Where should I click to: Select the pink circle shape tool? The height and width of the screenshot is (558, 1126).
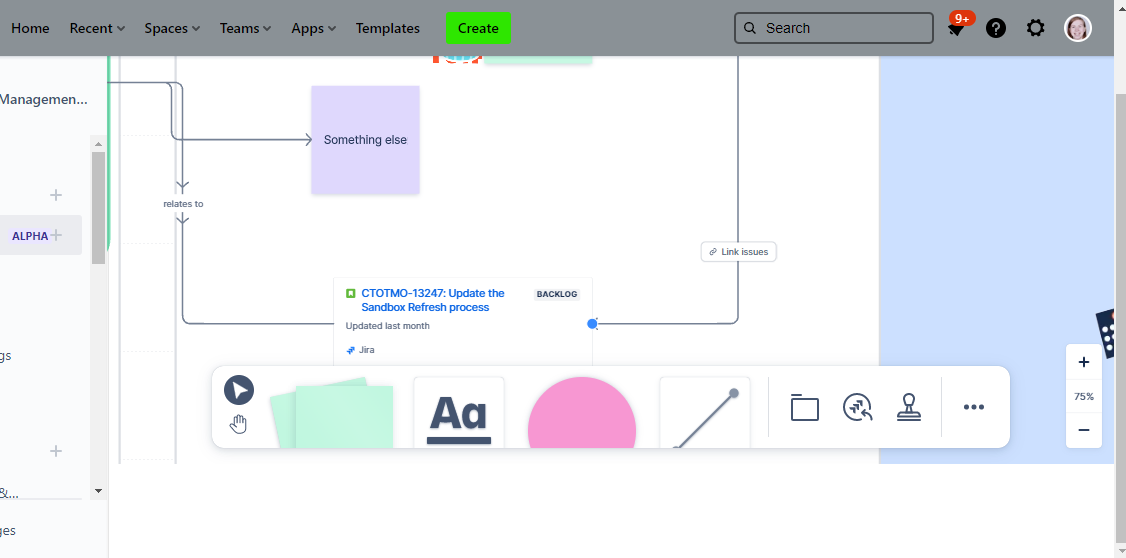pyautogui.click(x=582, y=413)
